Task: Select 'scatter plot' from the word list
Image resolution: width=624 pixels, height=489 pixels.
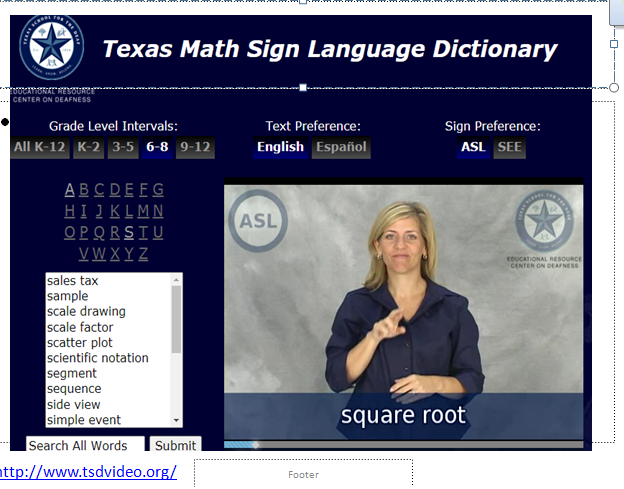Action: click(80, 343)
